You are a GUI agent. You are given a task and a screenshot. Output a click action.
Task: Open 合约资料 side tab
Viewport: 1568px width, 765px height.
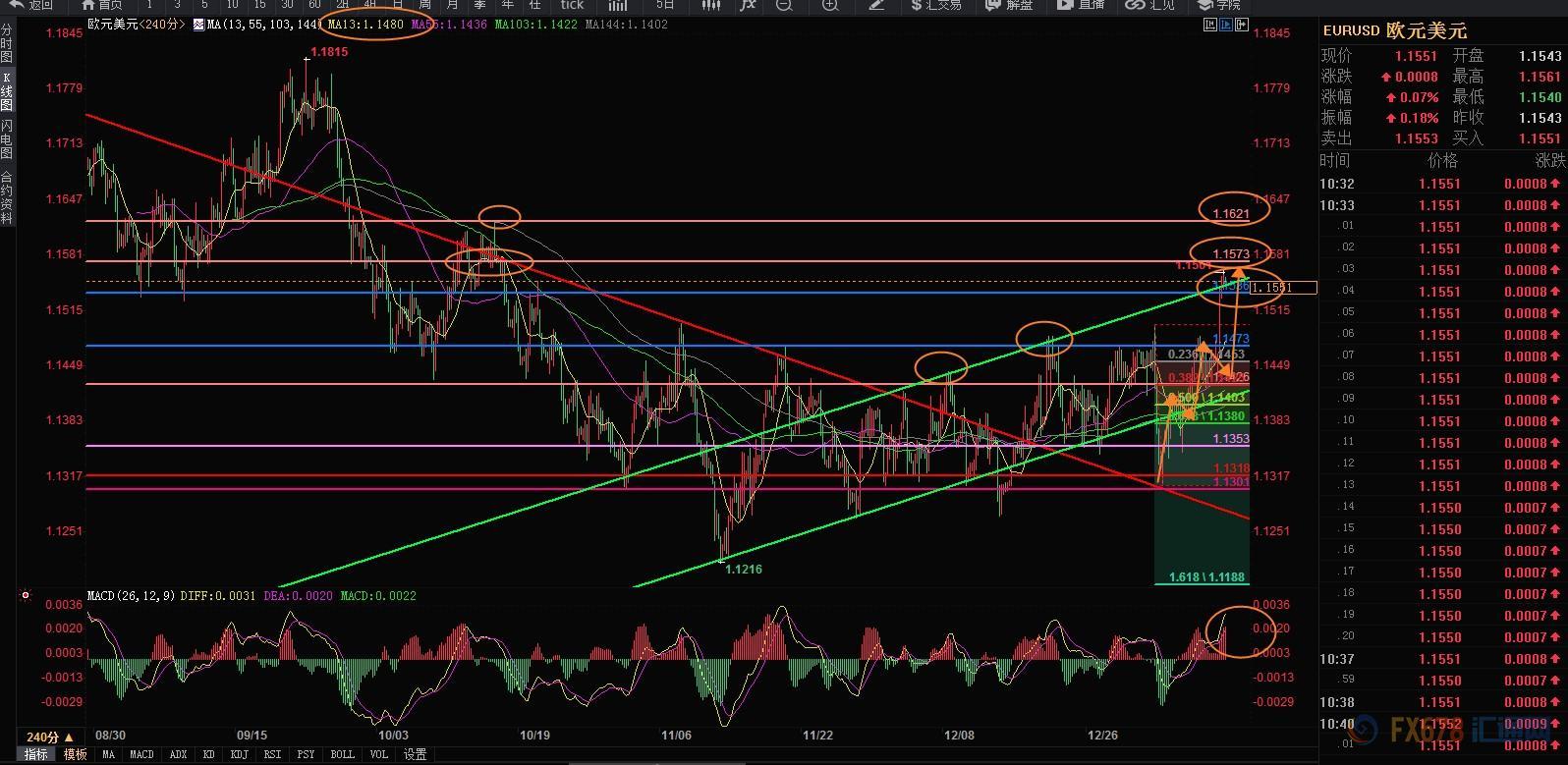click(7, 198)
